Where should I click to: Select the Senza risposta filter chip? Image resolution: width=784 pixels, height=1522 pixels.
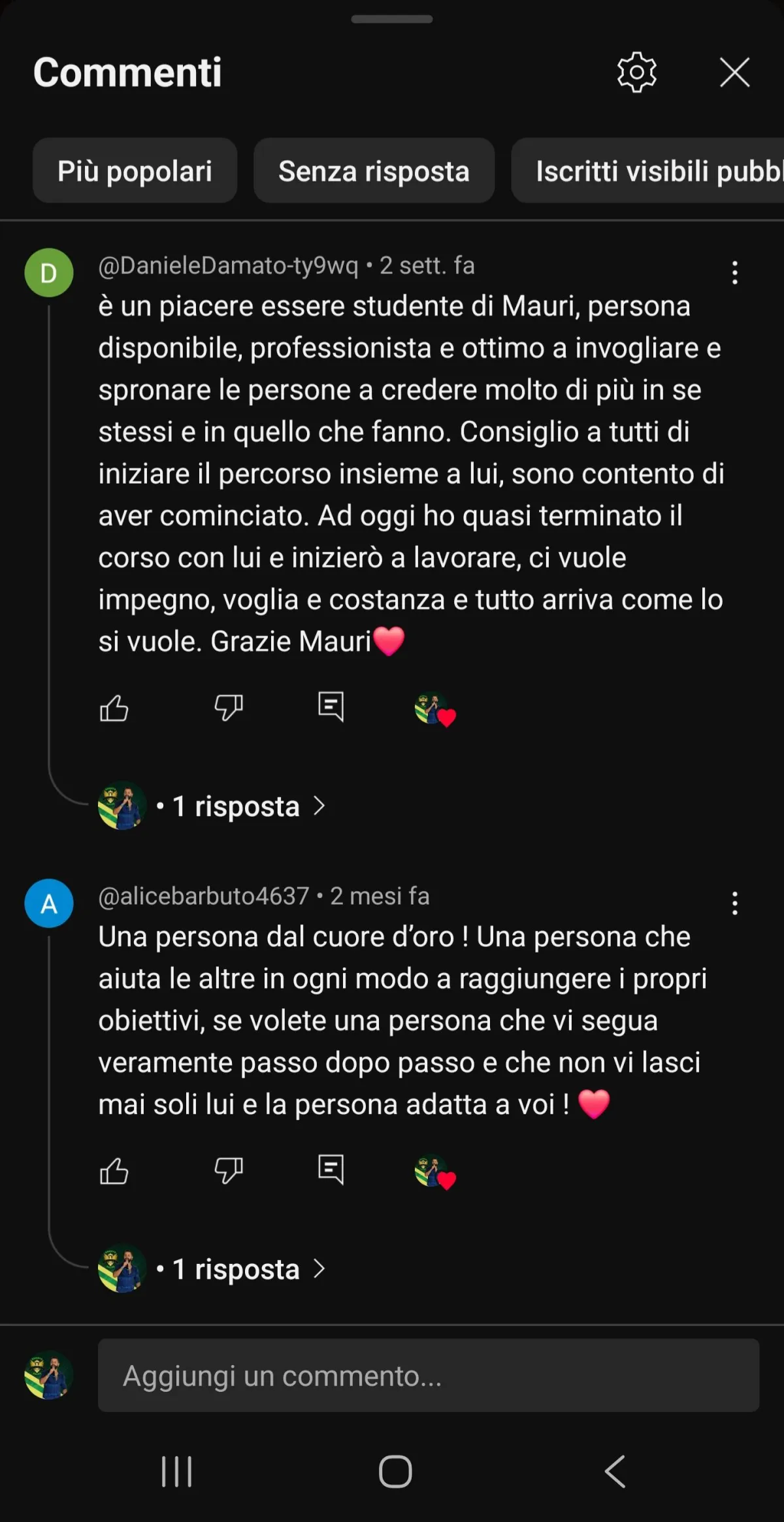(x=374, y=171)
